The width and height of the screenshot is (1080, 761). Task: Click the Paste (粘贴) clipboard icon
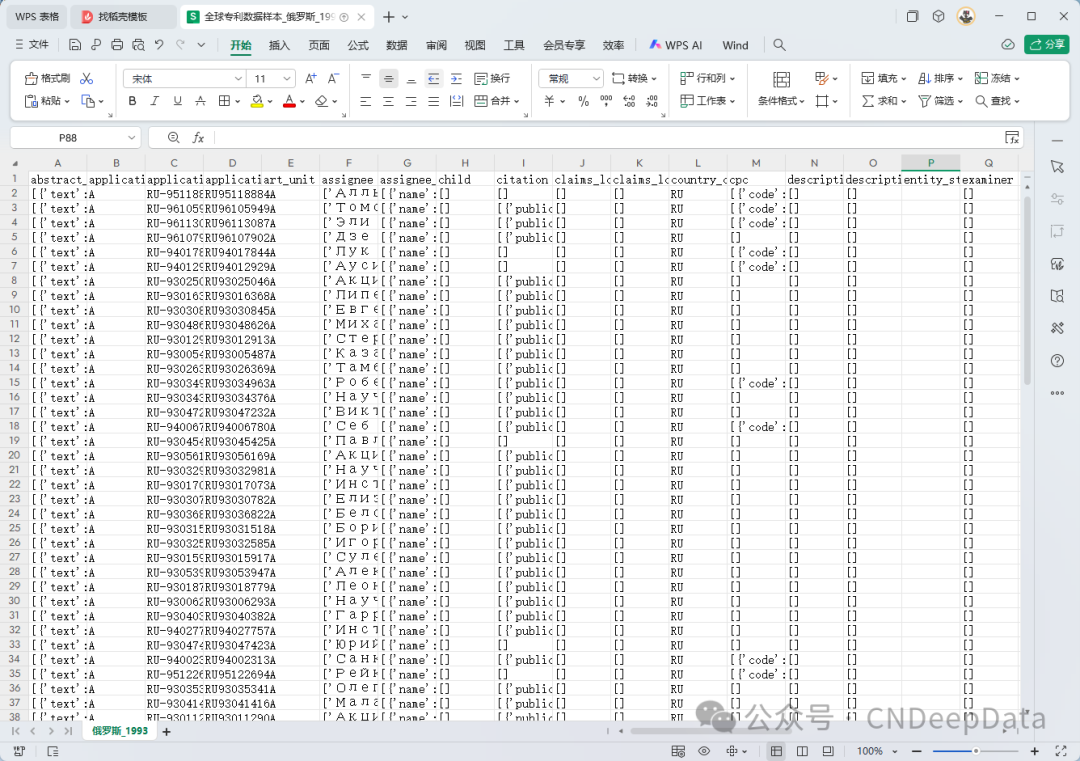[31, 101]
